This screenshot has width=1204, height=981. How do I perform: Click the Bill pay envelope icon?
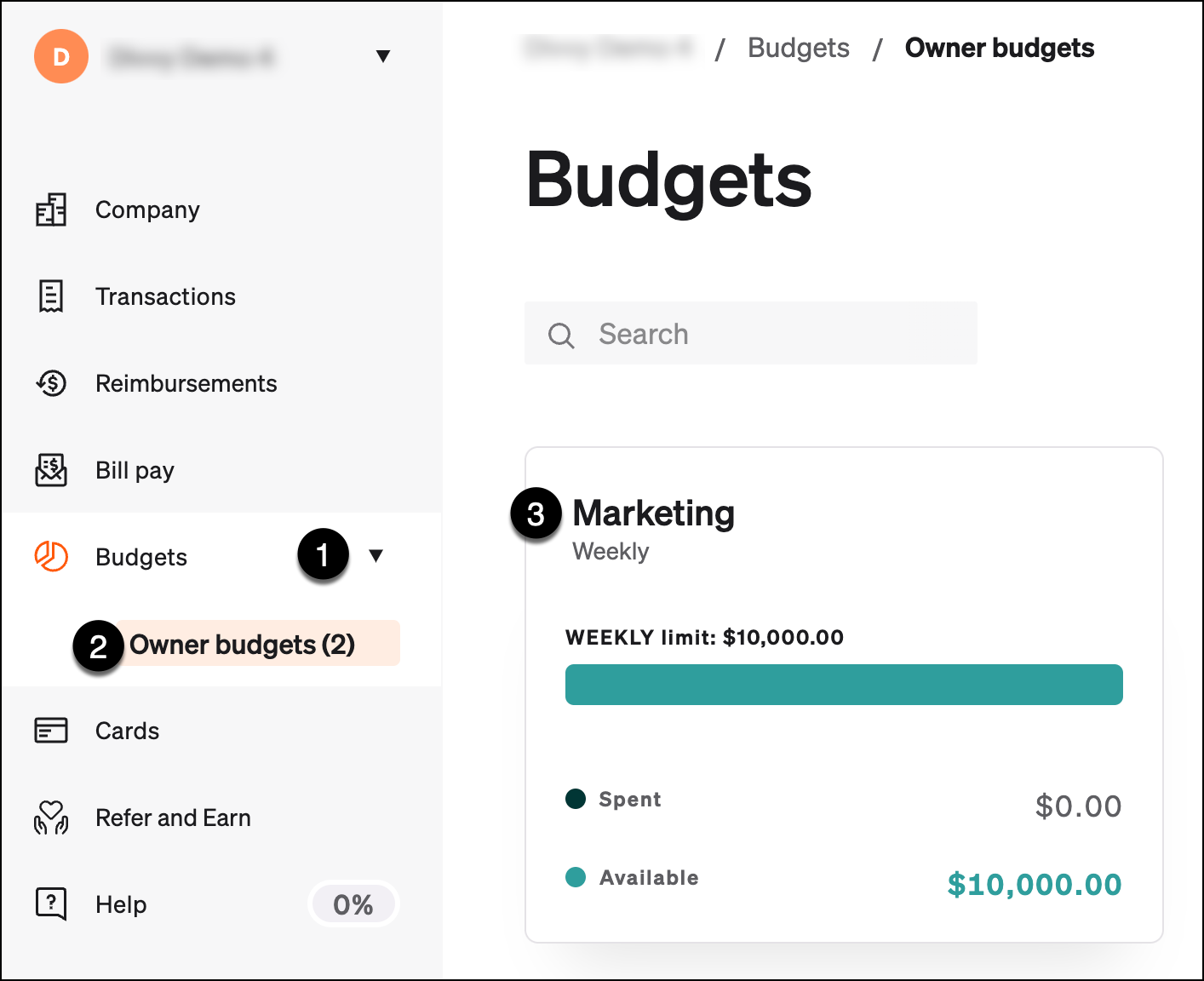click(x=51, y=470)
